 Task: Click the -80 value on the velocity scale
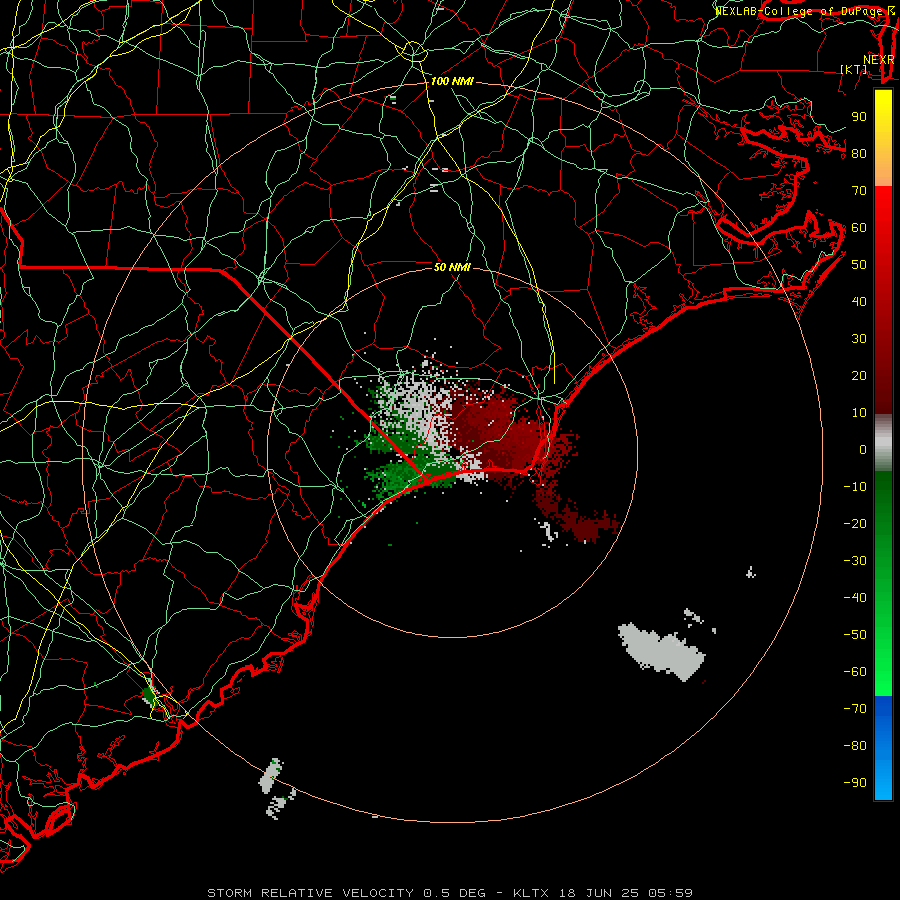click(x=855, y=746)
